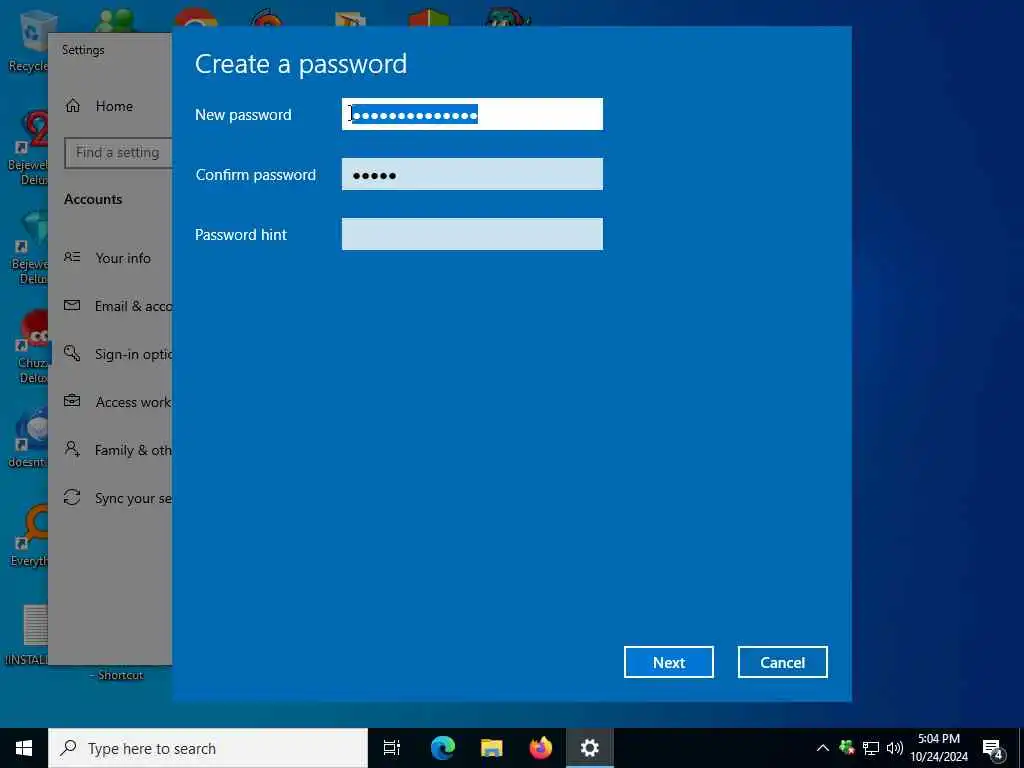The width and height of the screenshot is (1024, 768).
Task: Click the Accounts heading in Settings
Action: pos(93,199)
